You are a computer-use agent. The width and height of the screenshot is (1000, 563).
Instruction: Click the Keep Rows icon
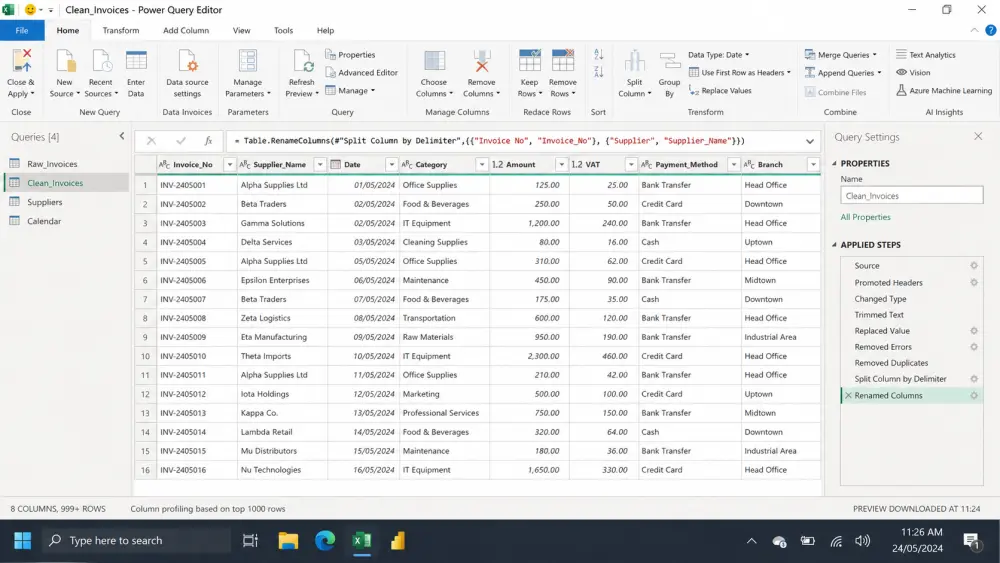pos(529,61)
